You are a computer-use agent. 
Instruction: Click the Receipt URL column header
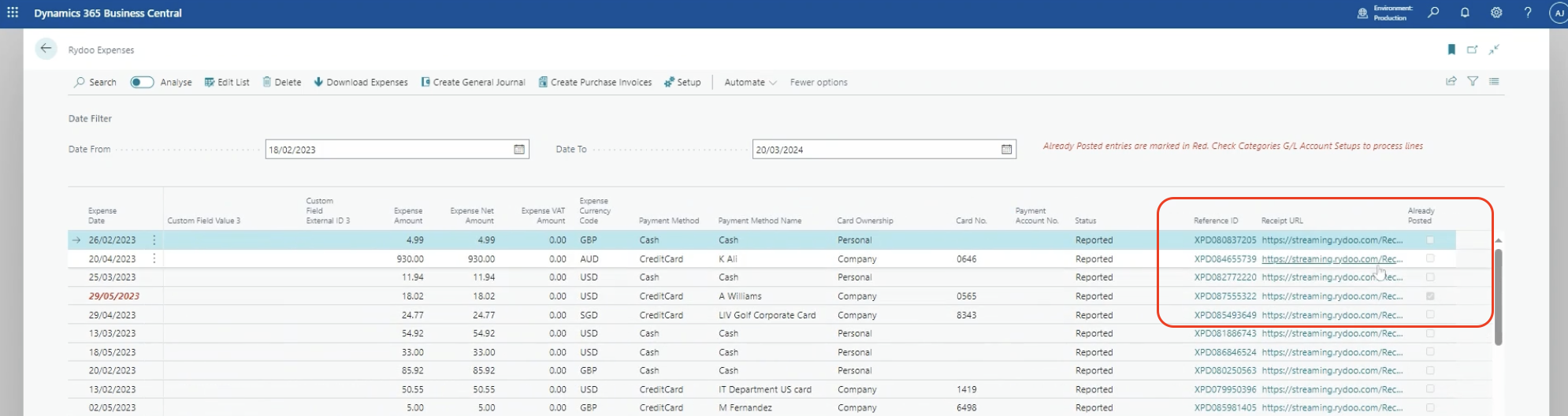tap(1282, 221)
